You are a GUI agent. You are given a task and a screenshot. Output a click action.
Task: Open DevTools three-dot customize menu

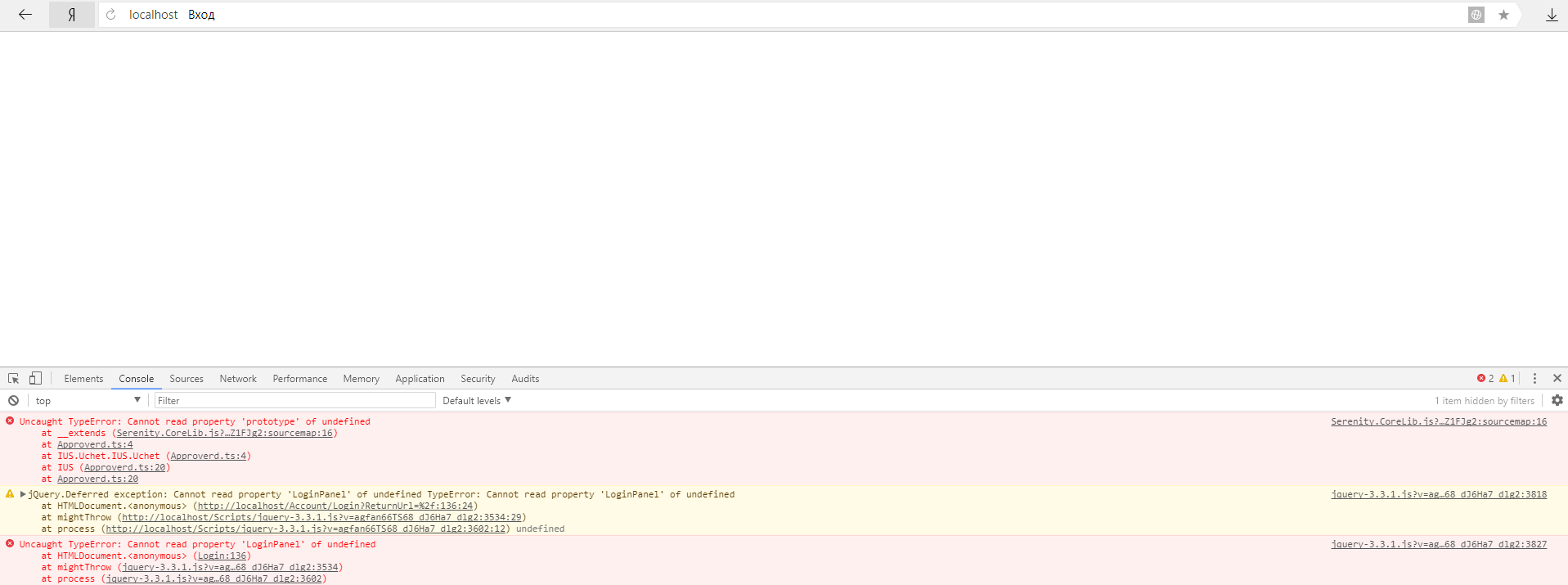pyautogui.click(x=1534, y=379)
